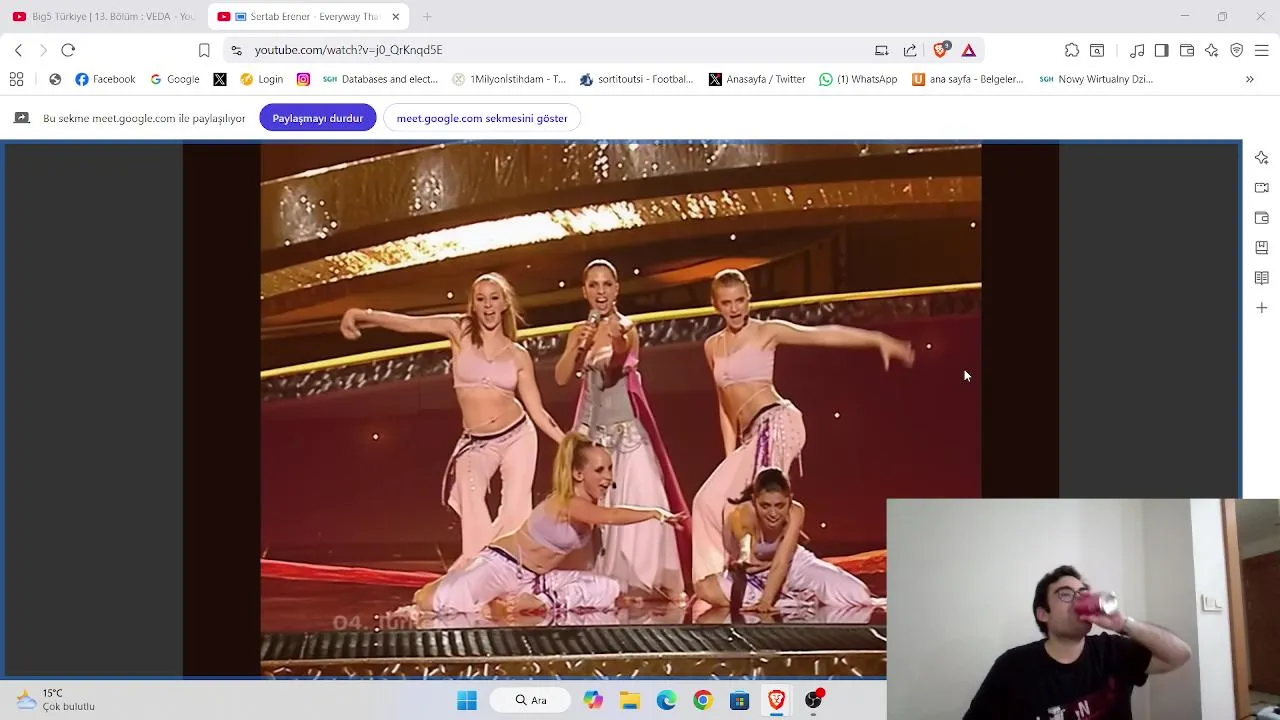Viewport: 1280px width, 720px height.
Task: Close the Sertab Erener tab
Action: tap(395, 16)
